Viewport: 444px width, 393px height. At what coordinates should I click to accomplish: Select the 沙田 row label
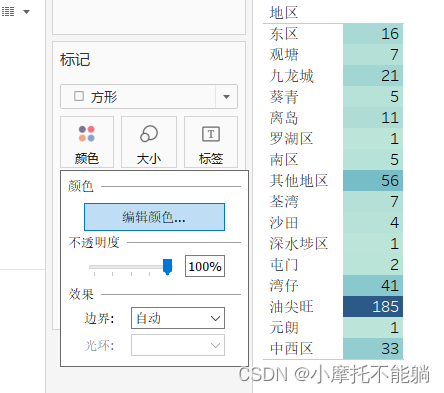284,223
